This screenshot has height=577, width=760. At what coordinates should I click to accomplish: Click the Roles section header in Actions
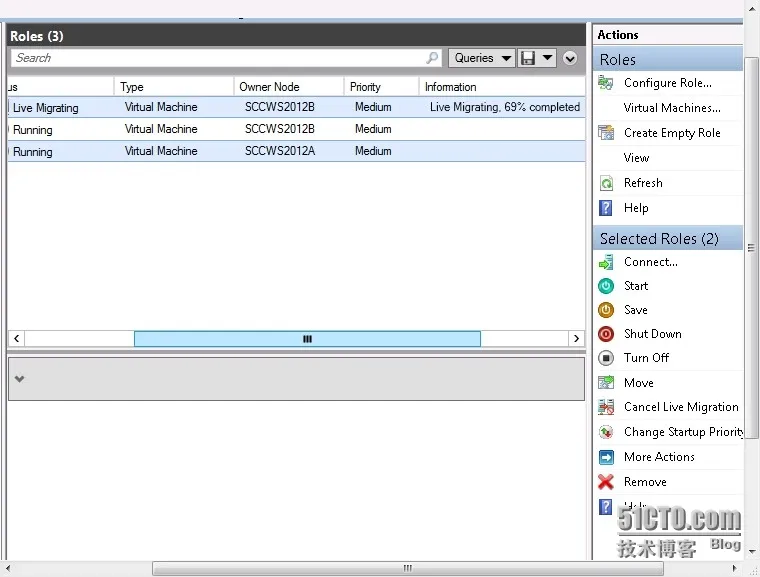pyautogui.click(x=667, y=59)
